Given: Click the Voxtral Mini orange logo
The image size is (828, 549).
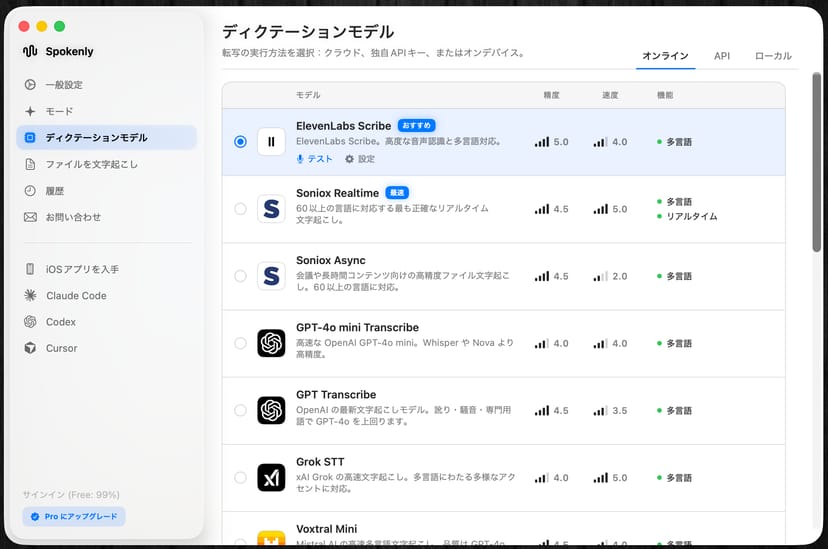Looking at the screenshot, I should 271,538.
